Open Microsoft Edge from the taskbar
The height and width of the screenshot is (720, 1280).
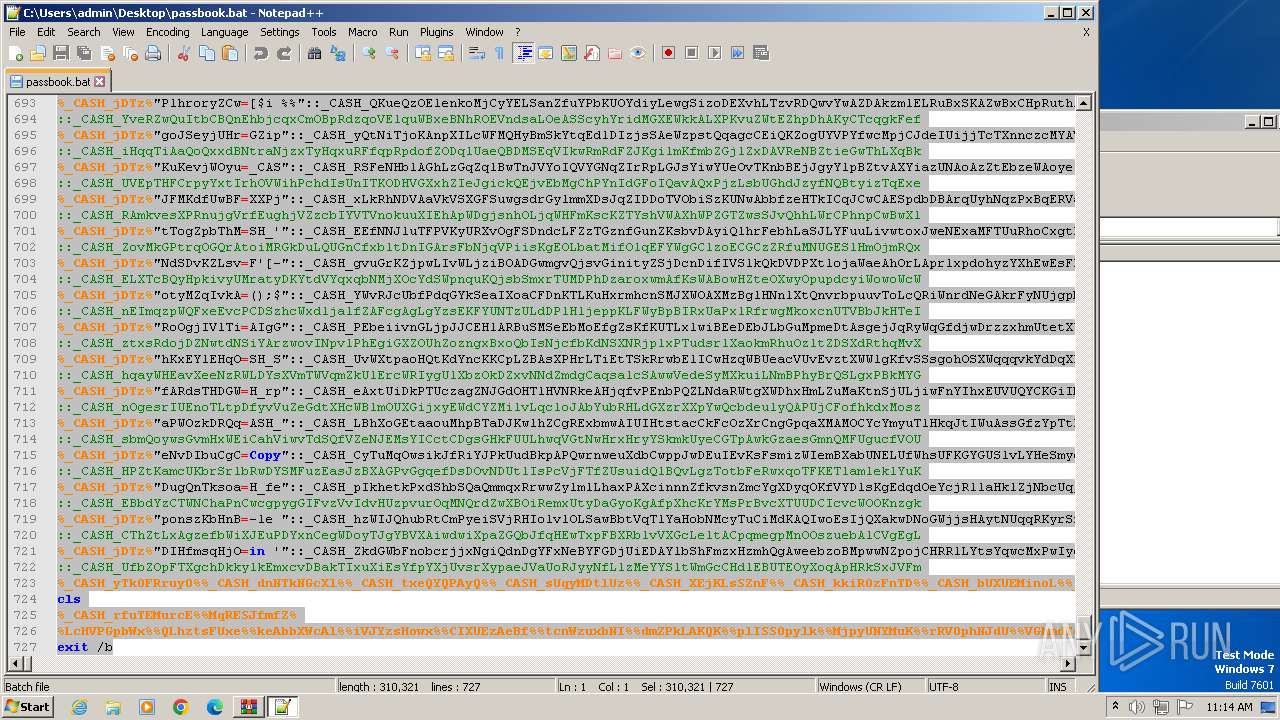215,707
